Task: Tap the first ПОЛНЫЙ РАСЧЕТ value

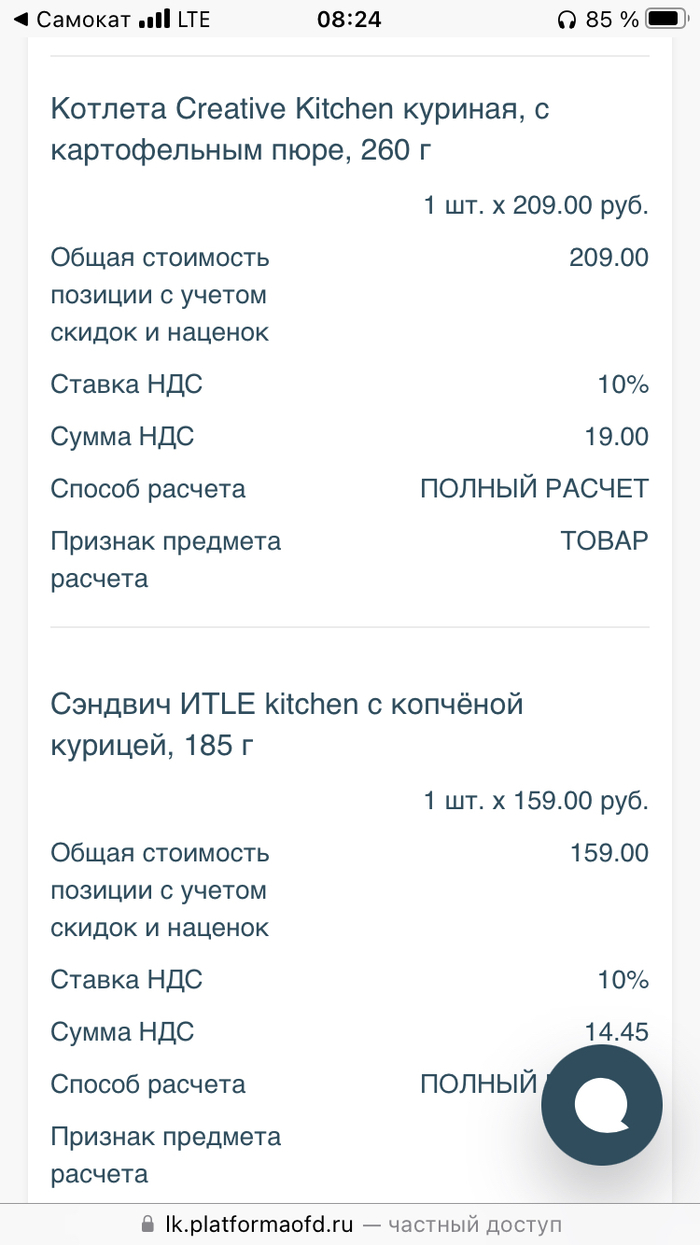Action: (x=534, y=489)
